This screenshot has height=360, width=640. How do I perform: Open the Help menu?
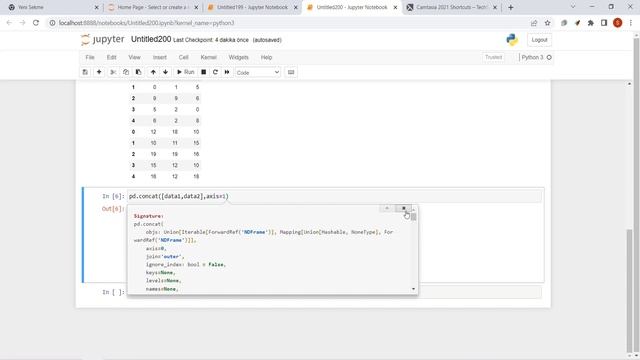[266, 58]
